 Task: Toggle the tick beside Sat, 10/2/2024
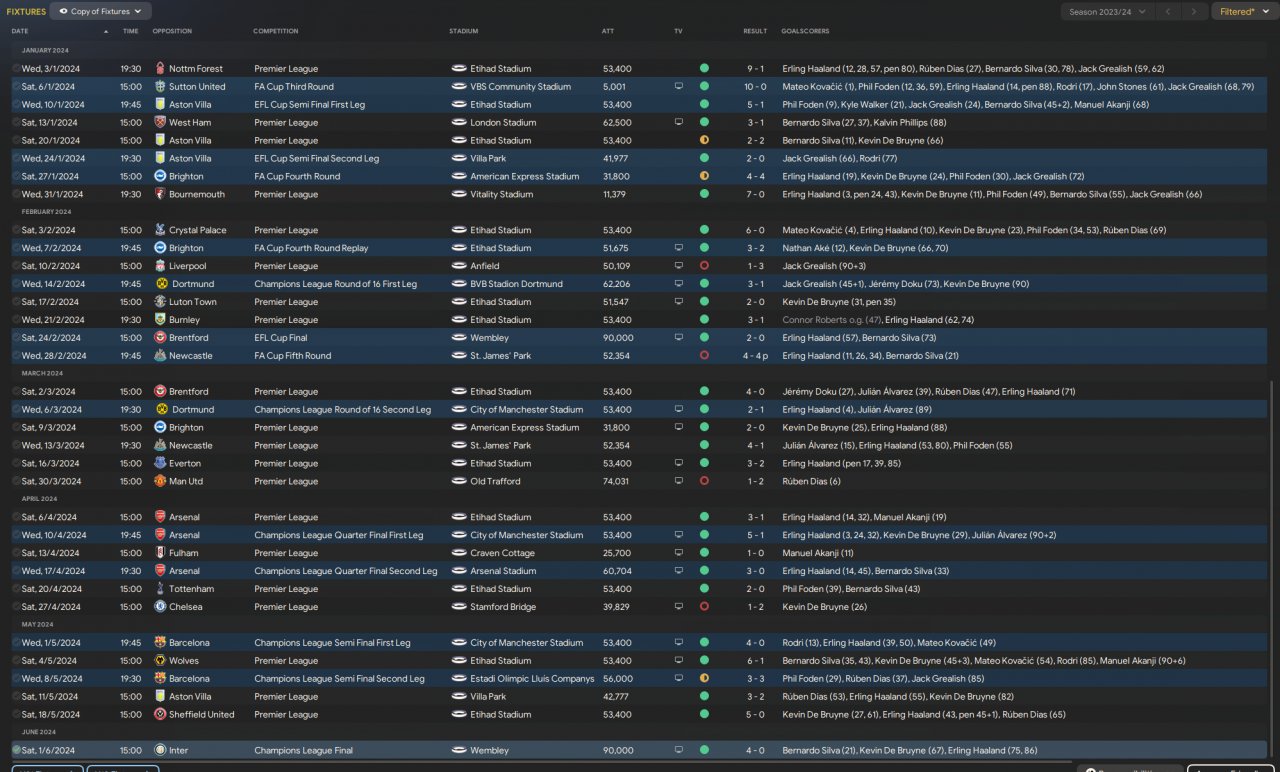(16, 267)
